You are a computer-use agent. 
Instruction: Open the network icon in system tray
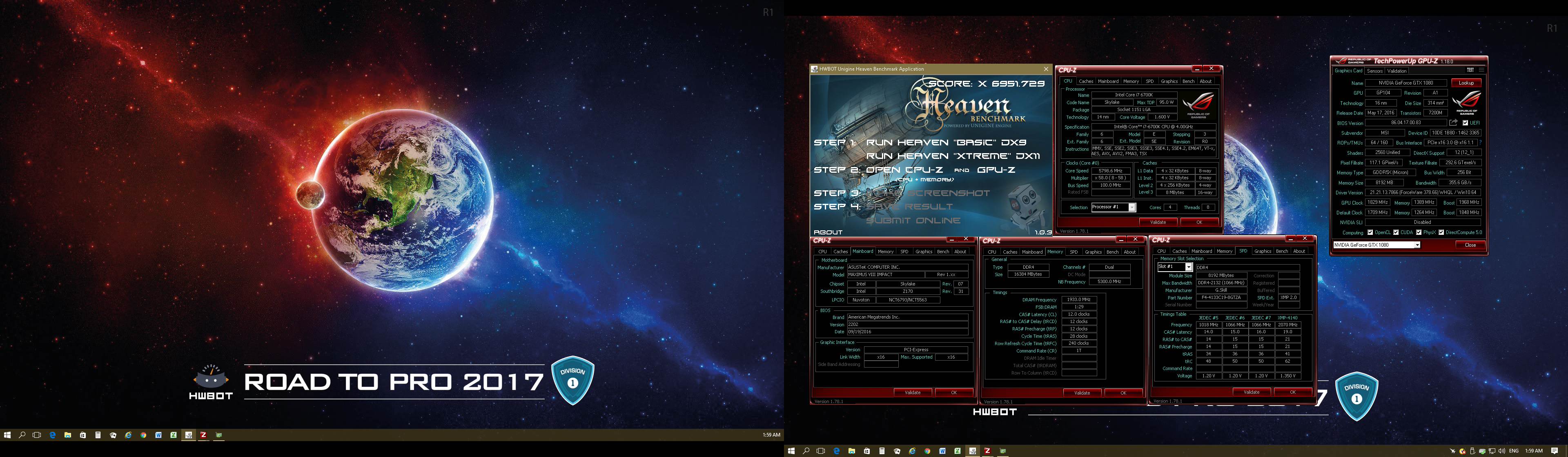coord(1492,451)
